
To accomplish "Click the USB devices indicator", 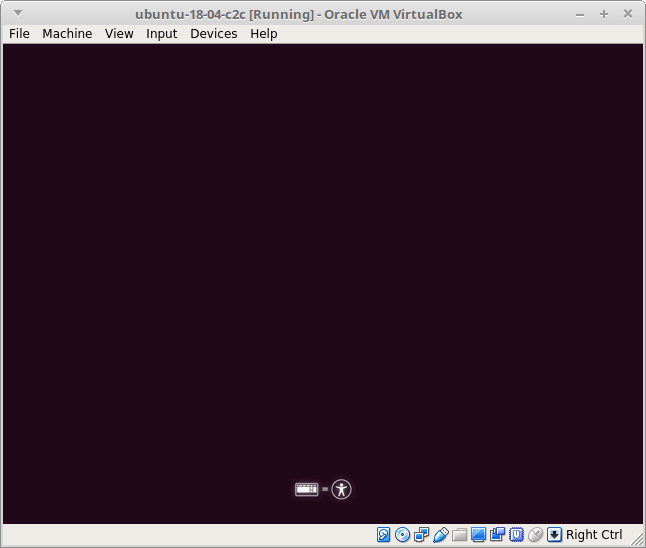I will coord(441,535).
